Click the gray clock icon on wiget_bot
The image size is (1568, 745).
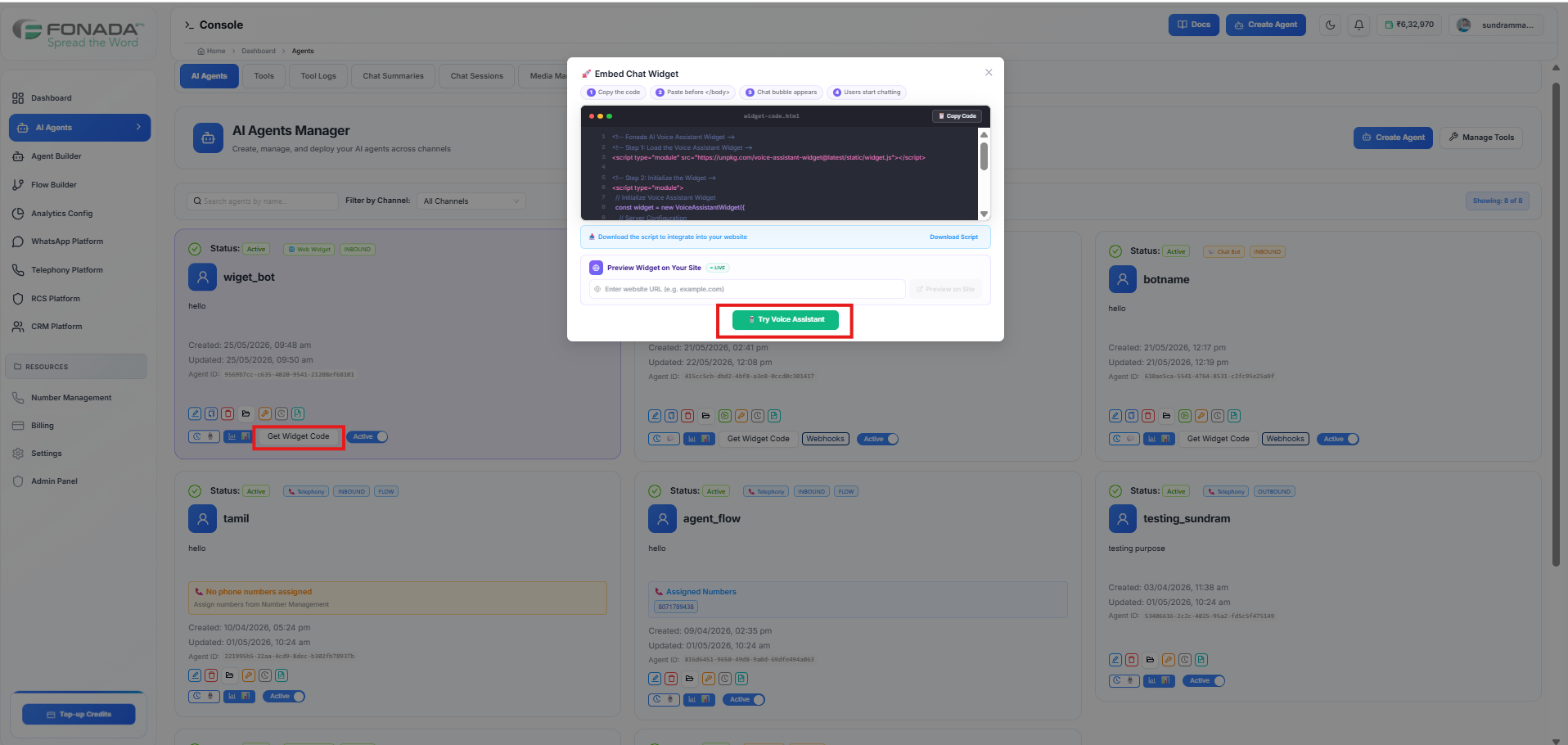281,413
